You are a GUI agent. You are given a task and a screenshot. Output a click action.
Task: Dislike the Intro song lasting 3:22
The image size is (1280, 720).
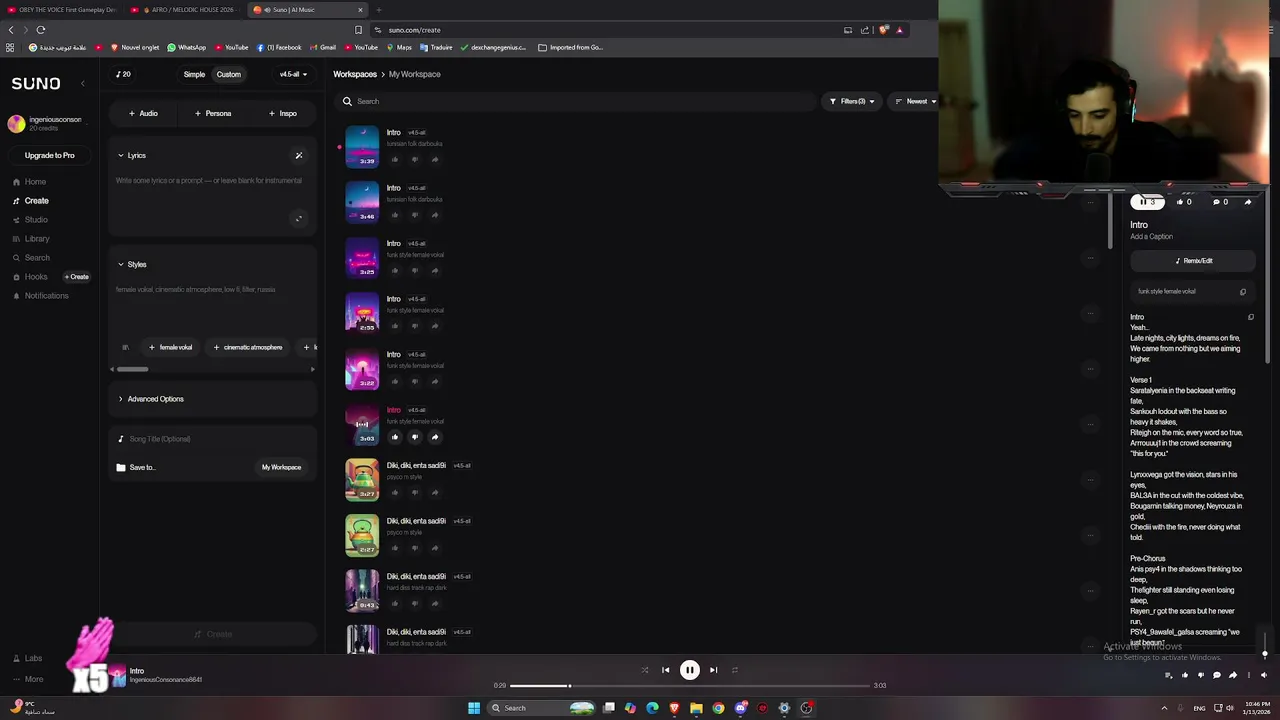[415, 381]
